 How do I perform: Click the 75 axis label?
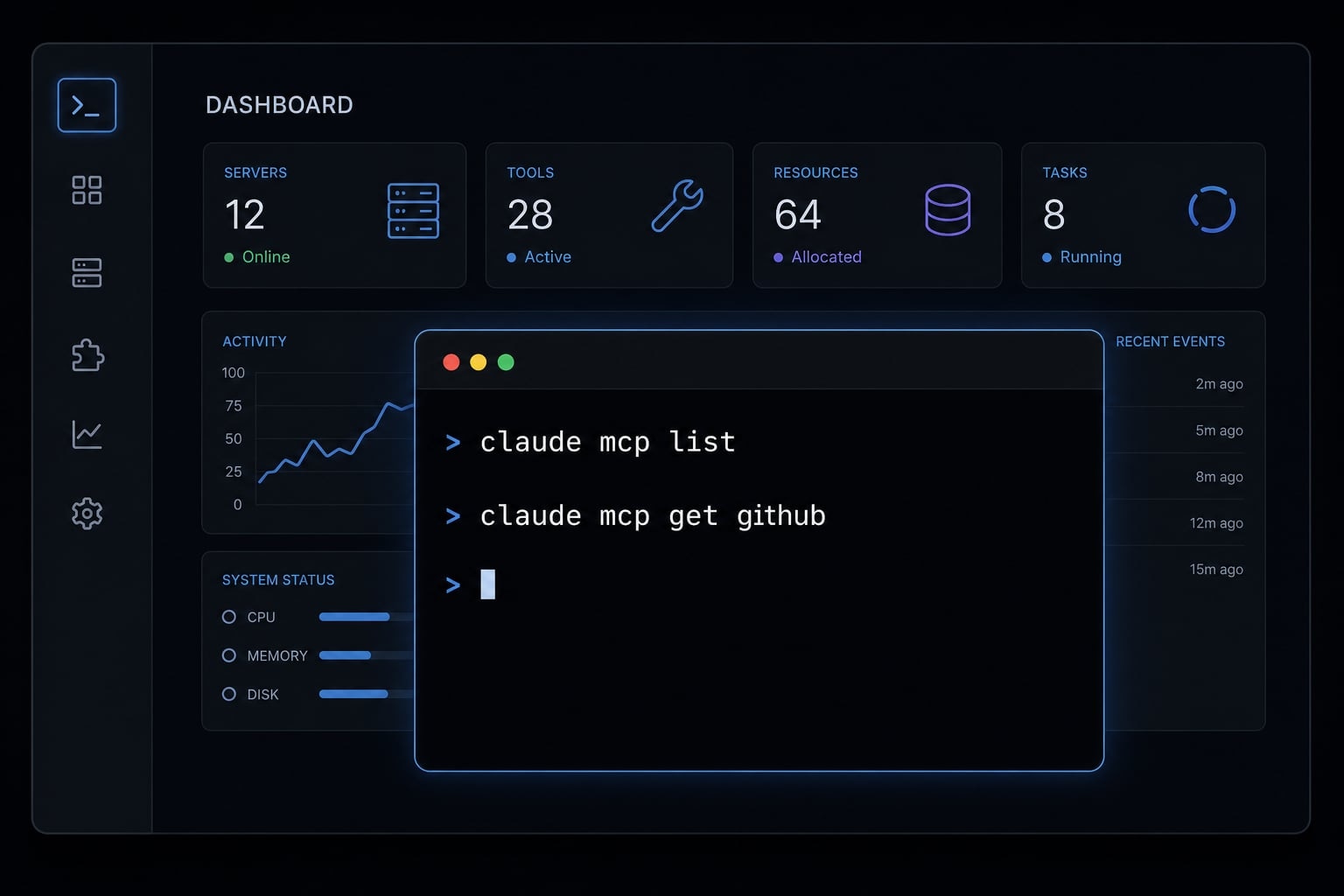pos(234,406)
